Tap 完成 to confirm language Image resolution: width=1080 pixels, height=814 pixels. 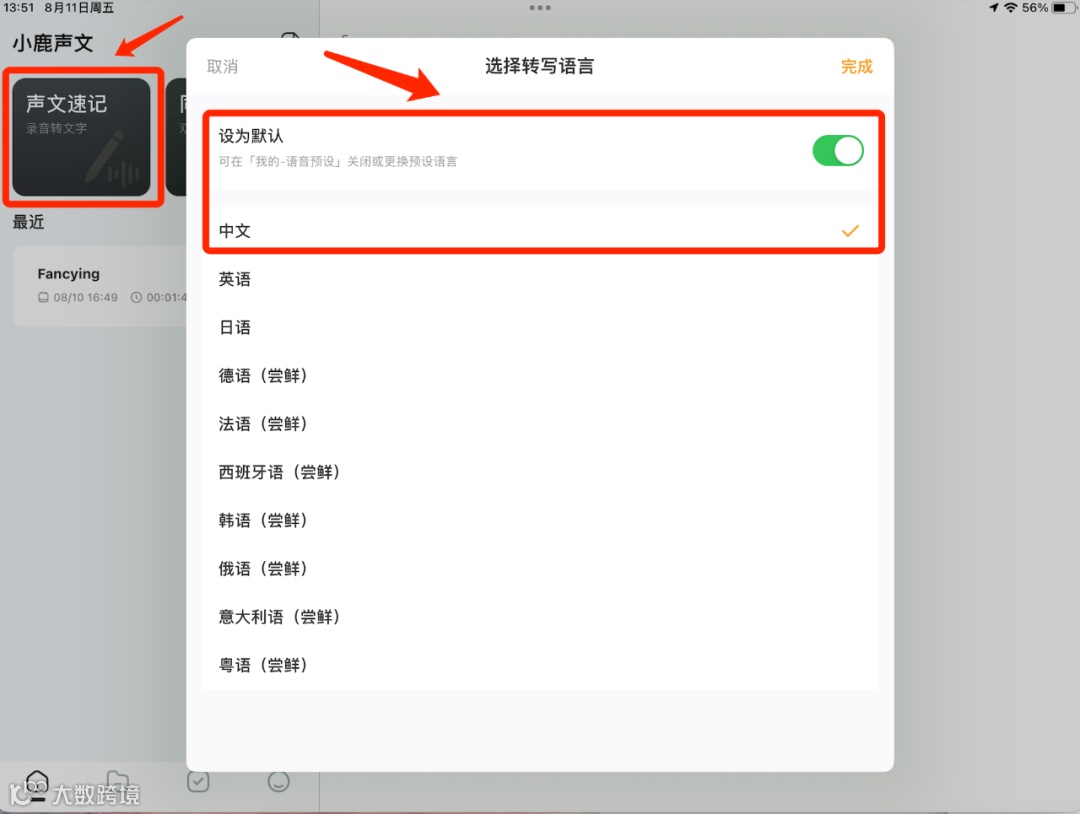pos(856,67)
